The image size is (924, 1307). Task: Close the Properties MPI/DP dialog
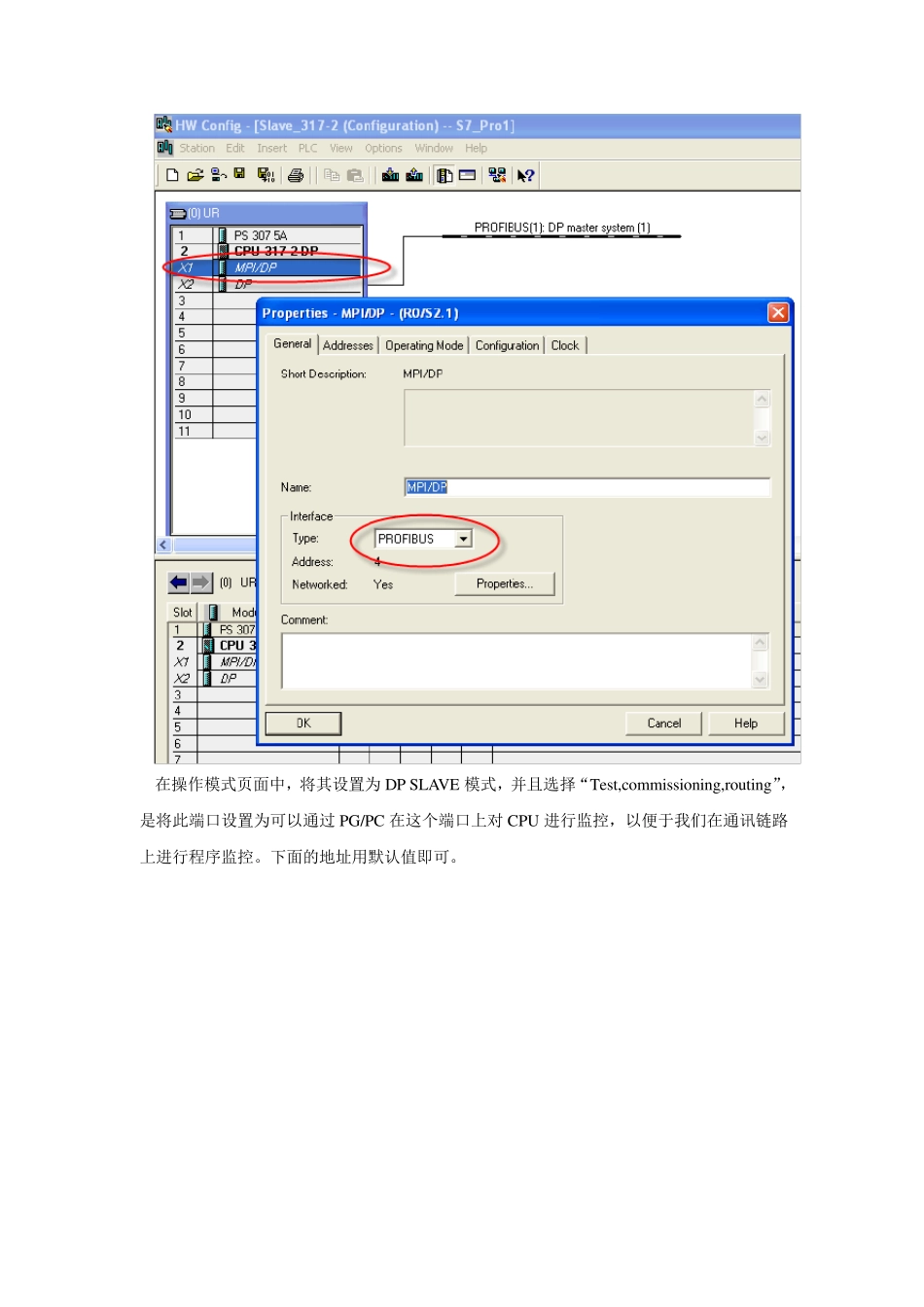coord(778,312)
